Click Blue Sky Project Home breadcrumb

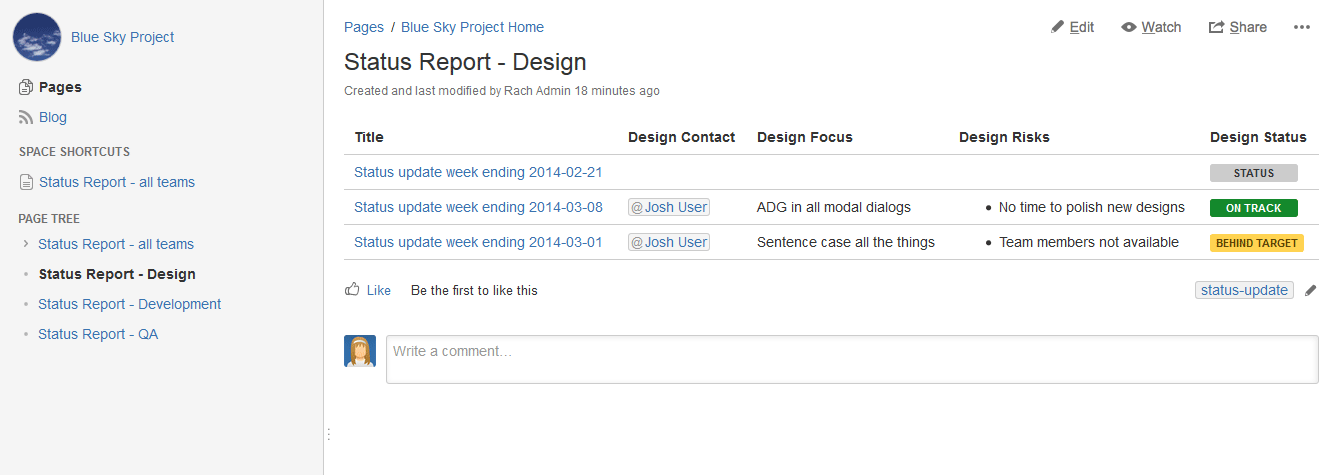point(472,27)
